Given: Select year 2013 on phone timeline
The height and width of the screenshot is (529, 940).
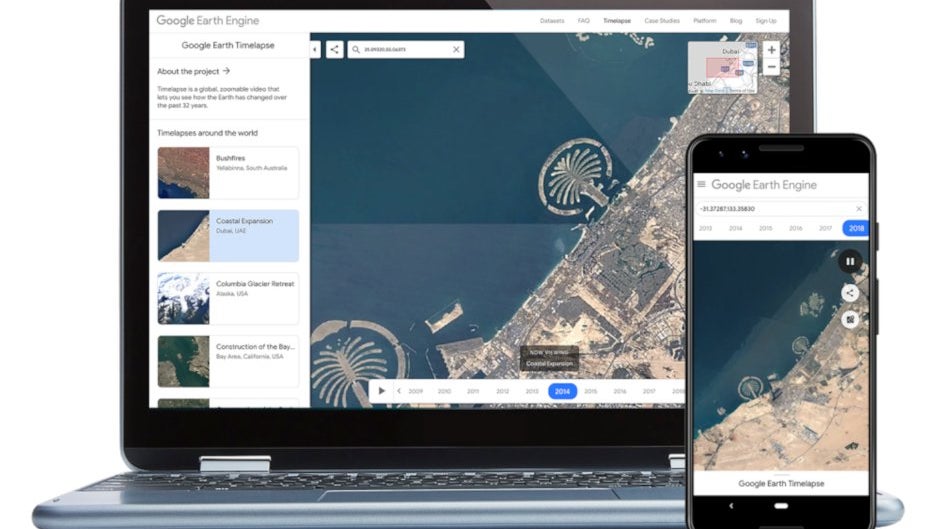Looking at the screenshot, I should tap(706, 229).
